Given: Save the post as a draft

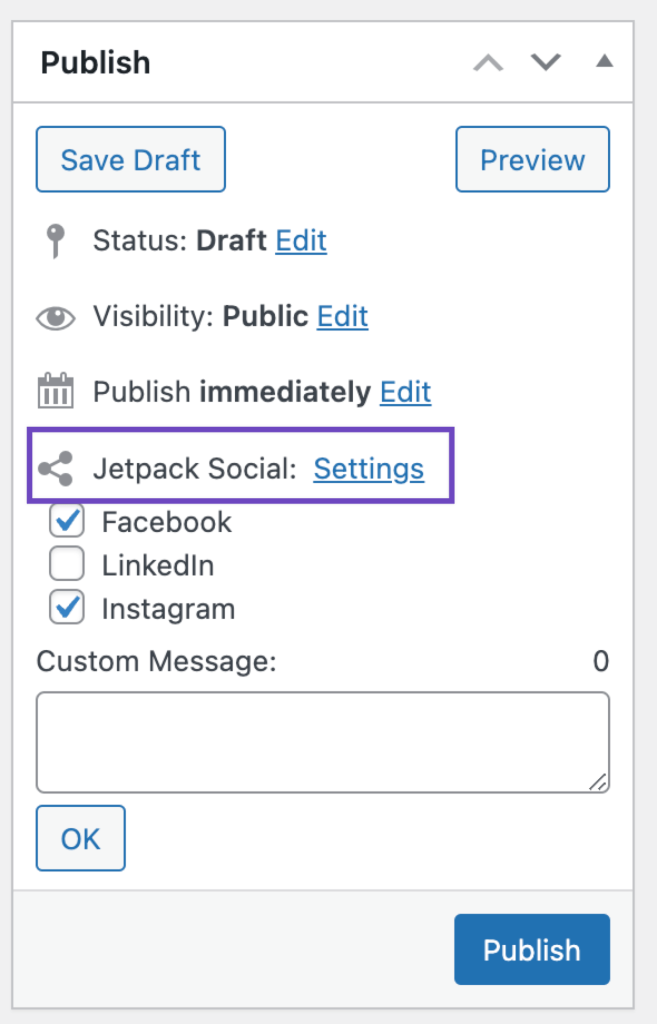Looking at the screenshot, I should pos(130,159).
